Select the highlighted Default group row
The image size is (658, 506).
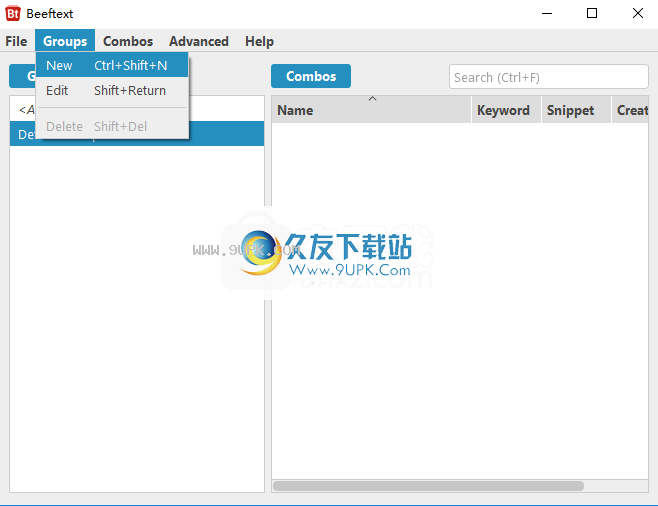[x=137, y=134]
